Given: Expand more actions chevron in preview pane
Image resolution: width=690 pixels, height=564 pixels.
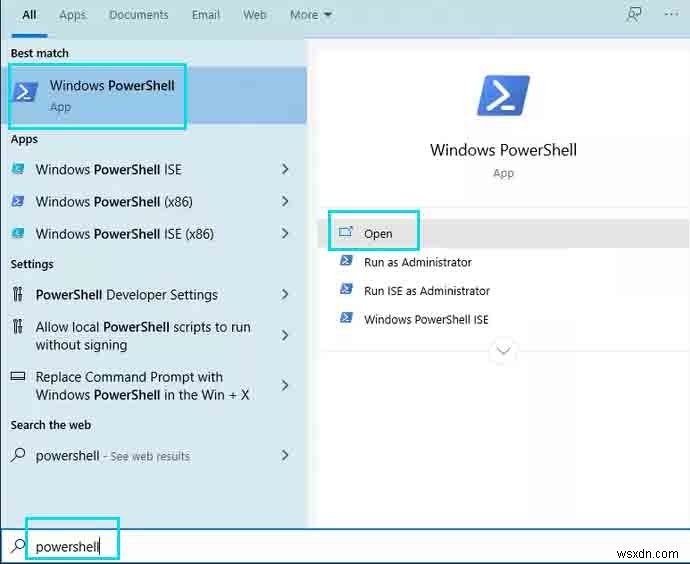Looking at the screenshot, I should pyautogui.click(x=503, y=351).
